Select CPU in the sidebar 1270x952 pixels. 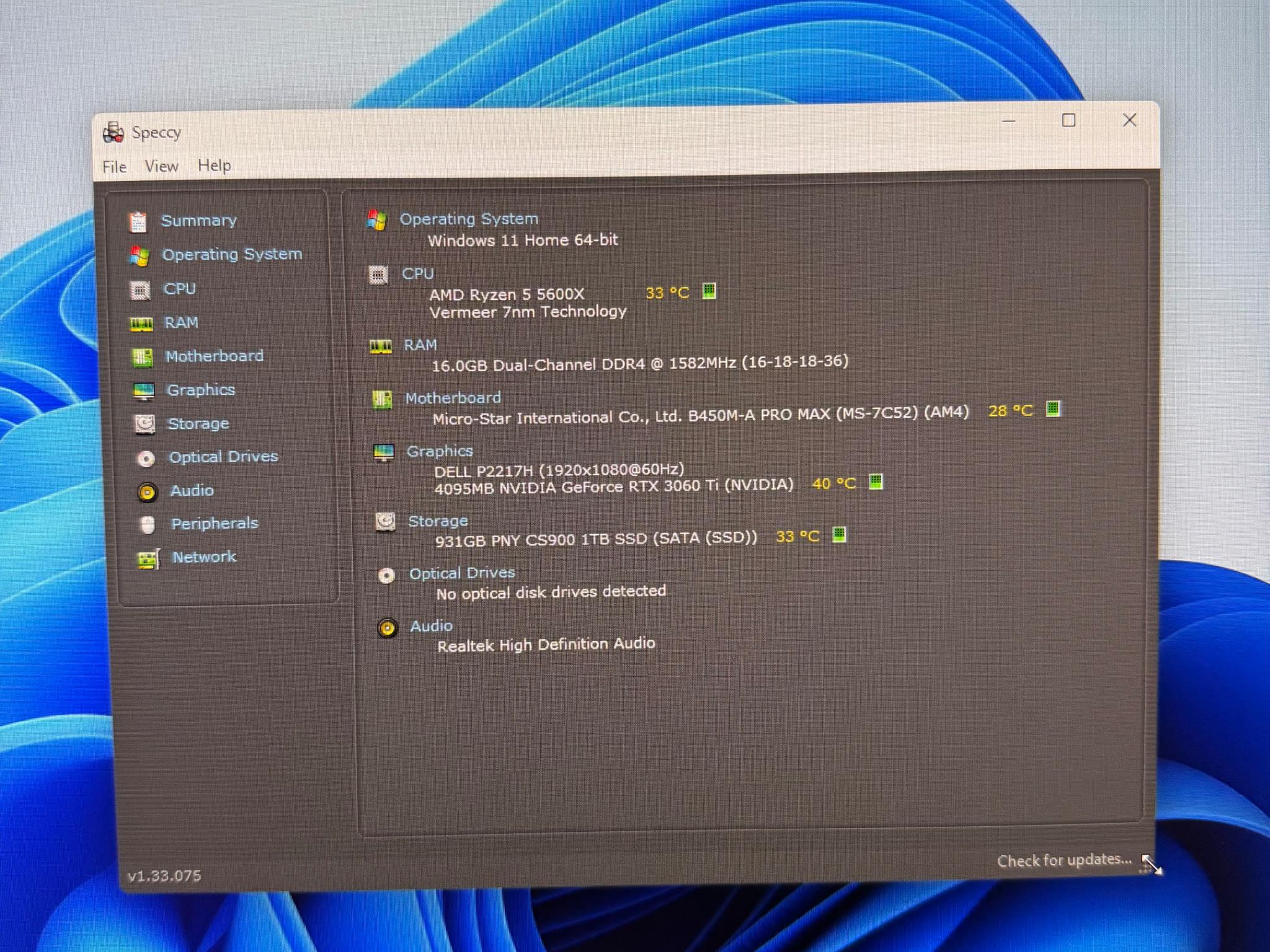[x=180, y=289]
